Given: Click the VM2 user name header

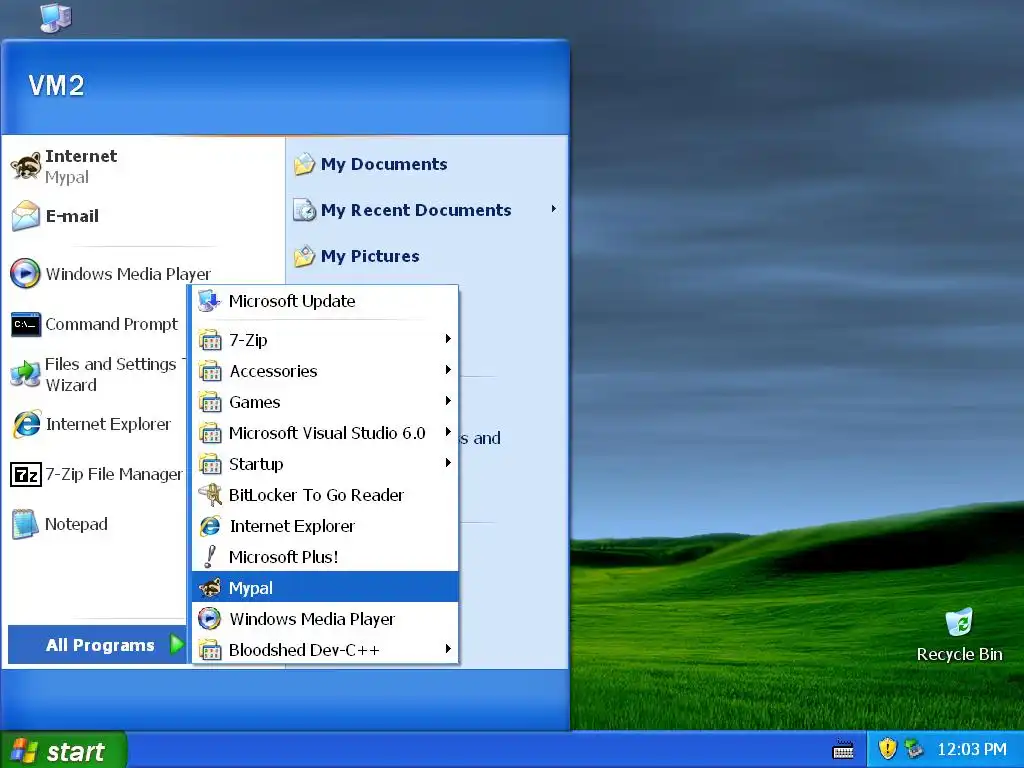Looking at the screenshot, I should coord(57,86).
